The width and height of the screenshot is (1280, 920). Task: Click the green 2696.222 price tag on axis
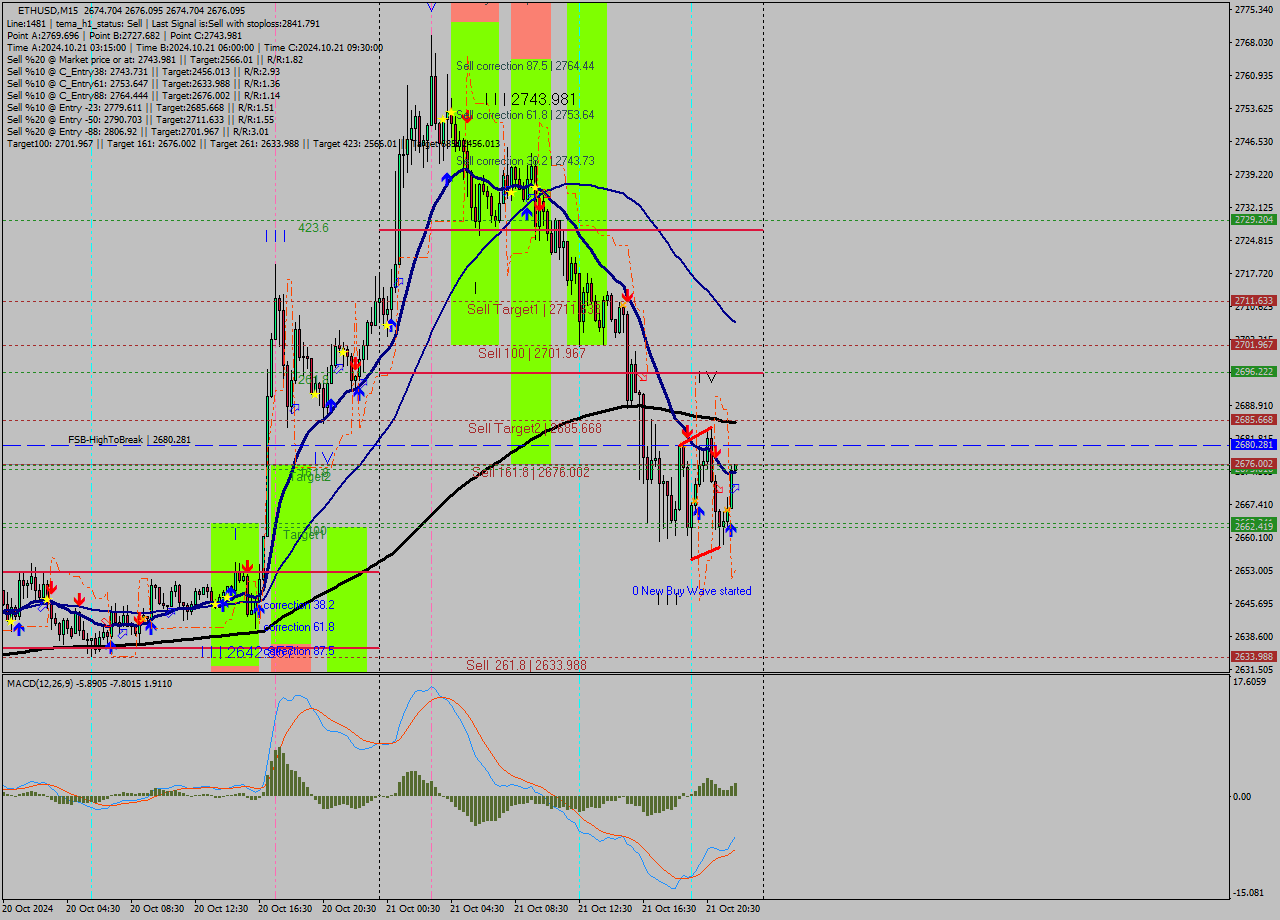tap(1253, 371)
